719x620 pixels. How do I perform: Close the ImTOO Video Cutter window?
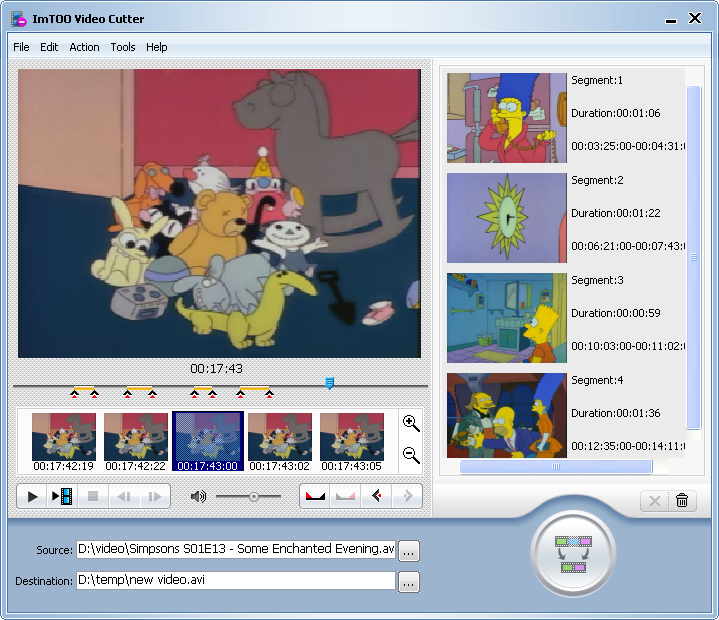point(695,18)
